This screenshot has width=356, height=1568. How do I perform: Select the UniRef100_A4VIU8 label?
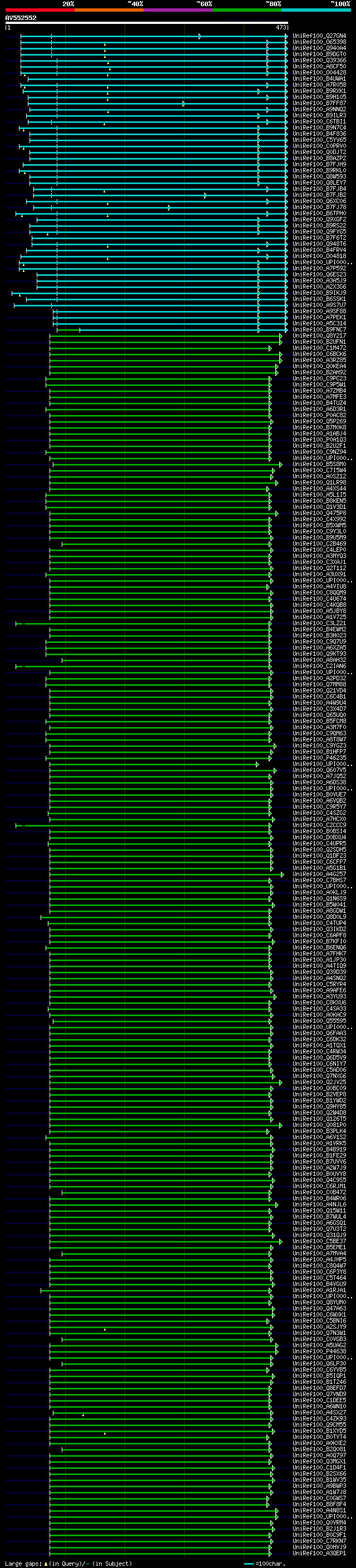click(x=319, y=587)
